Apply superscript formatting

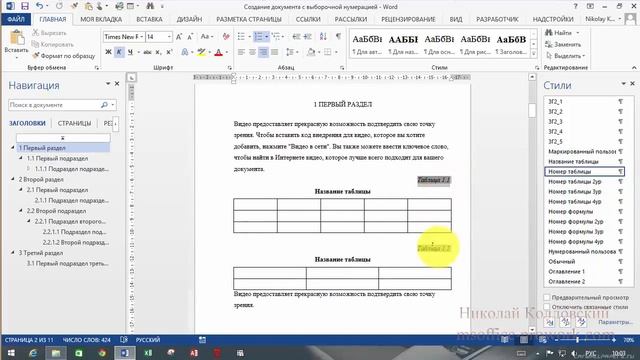tap(169, 52)
